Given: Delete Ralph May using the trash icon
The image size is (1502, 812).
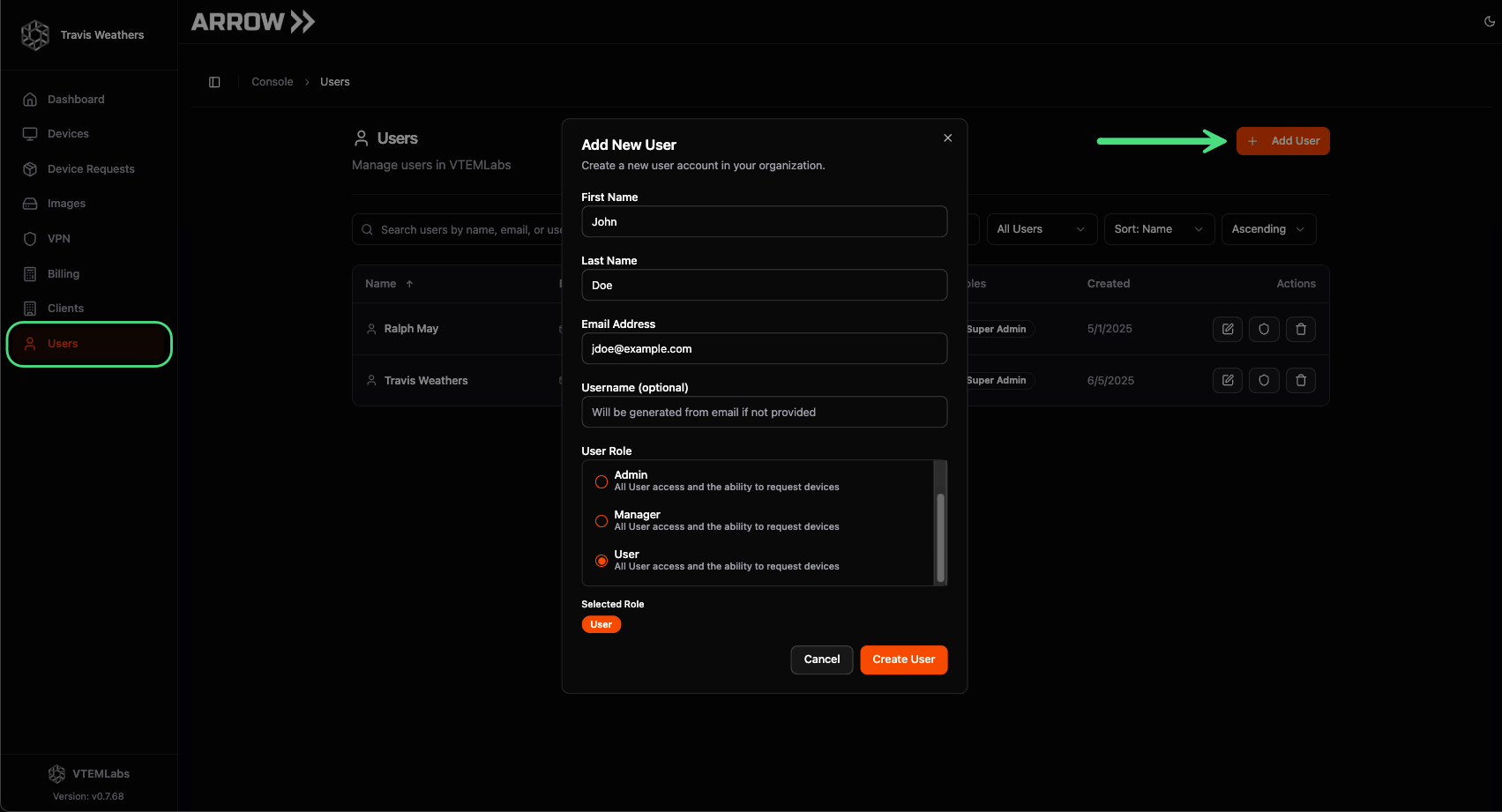Looking at the screenshot, I should point(1301,329).
